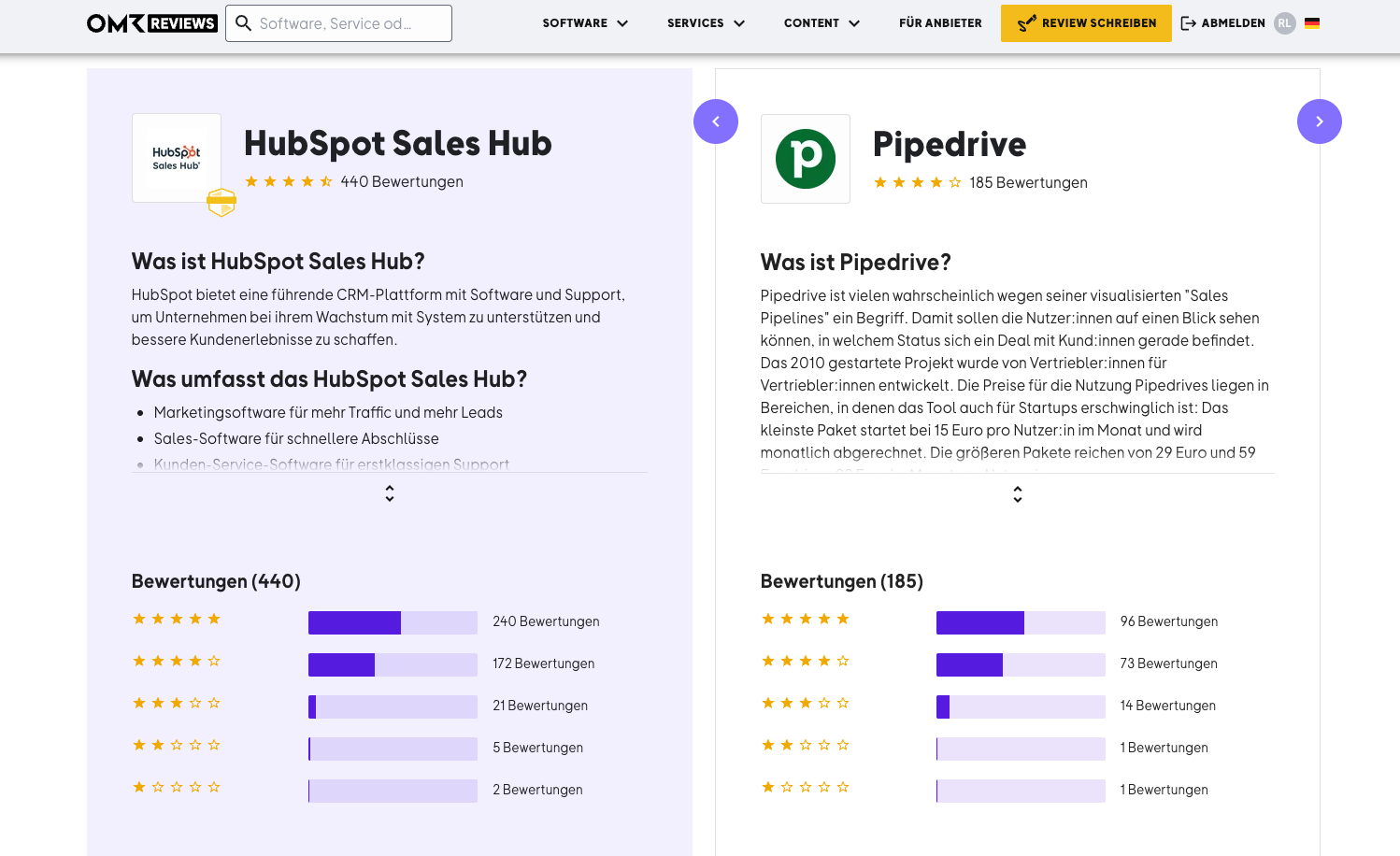The image size is (1400, 856).
Task: Open the SERVICES dropdown menu
Action: 706,23
